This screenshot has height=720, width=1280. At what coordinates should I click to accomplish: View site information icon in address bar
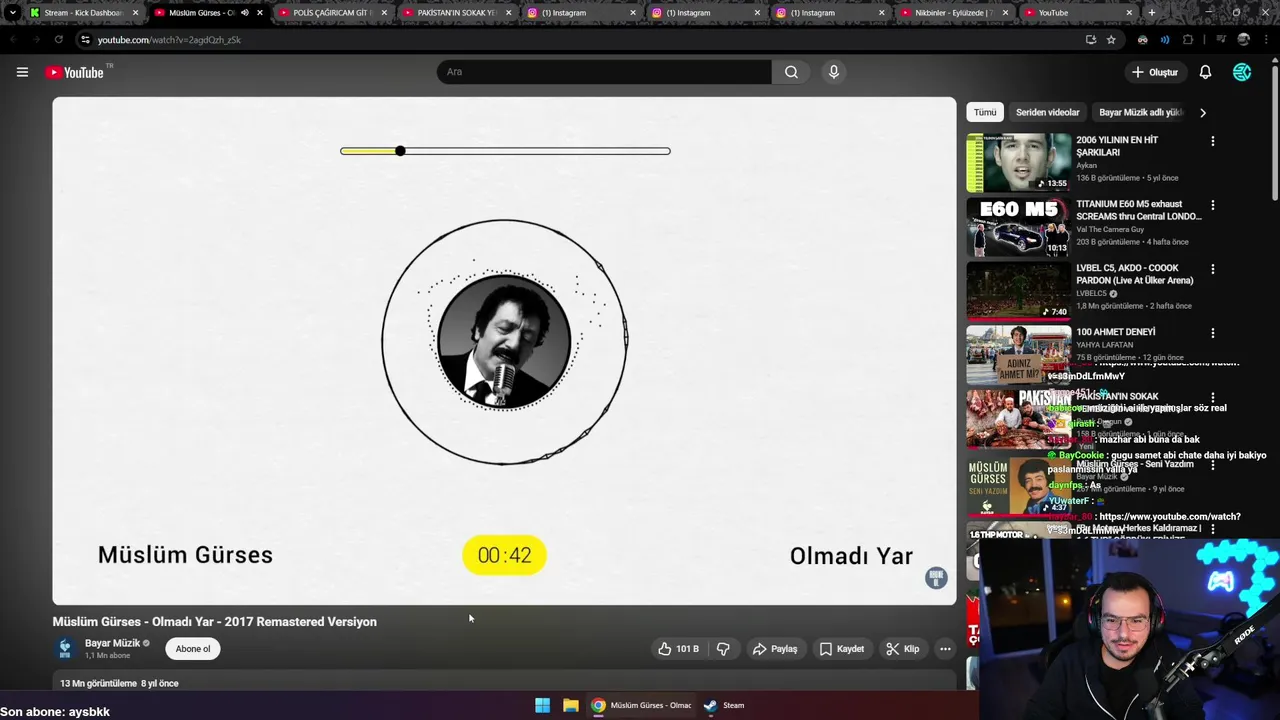[85, 40]
